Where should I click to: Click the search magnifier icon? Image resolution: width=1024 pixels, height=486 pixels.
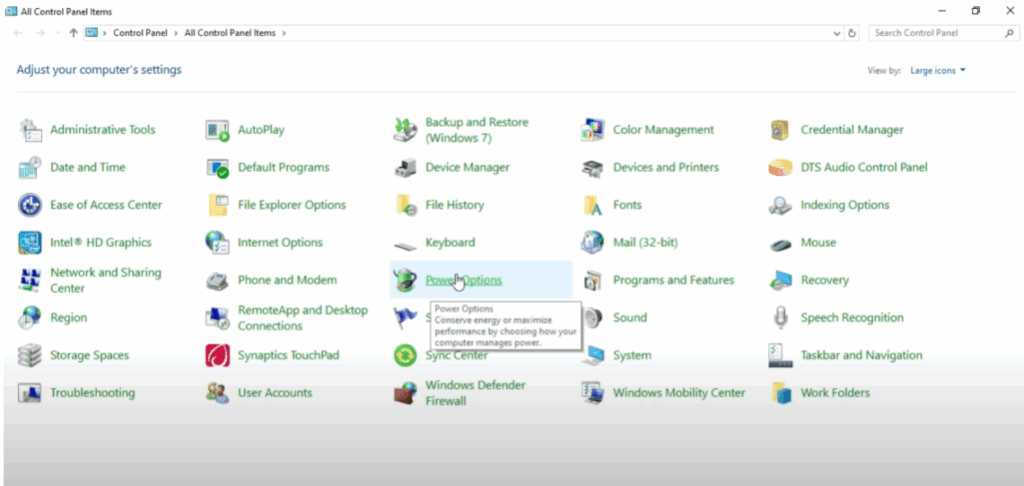pyautogui.click(x=1009, y=33)
